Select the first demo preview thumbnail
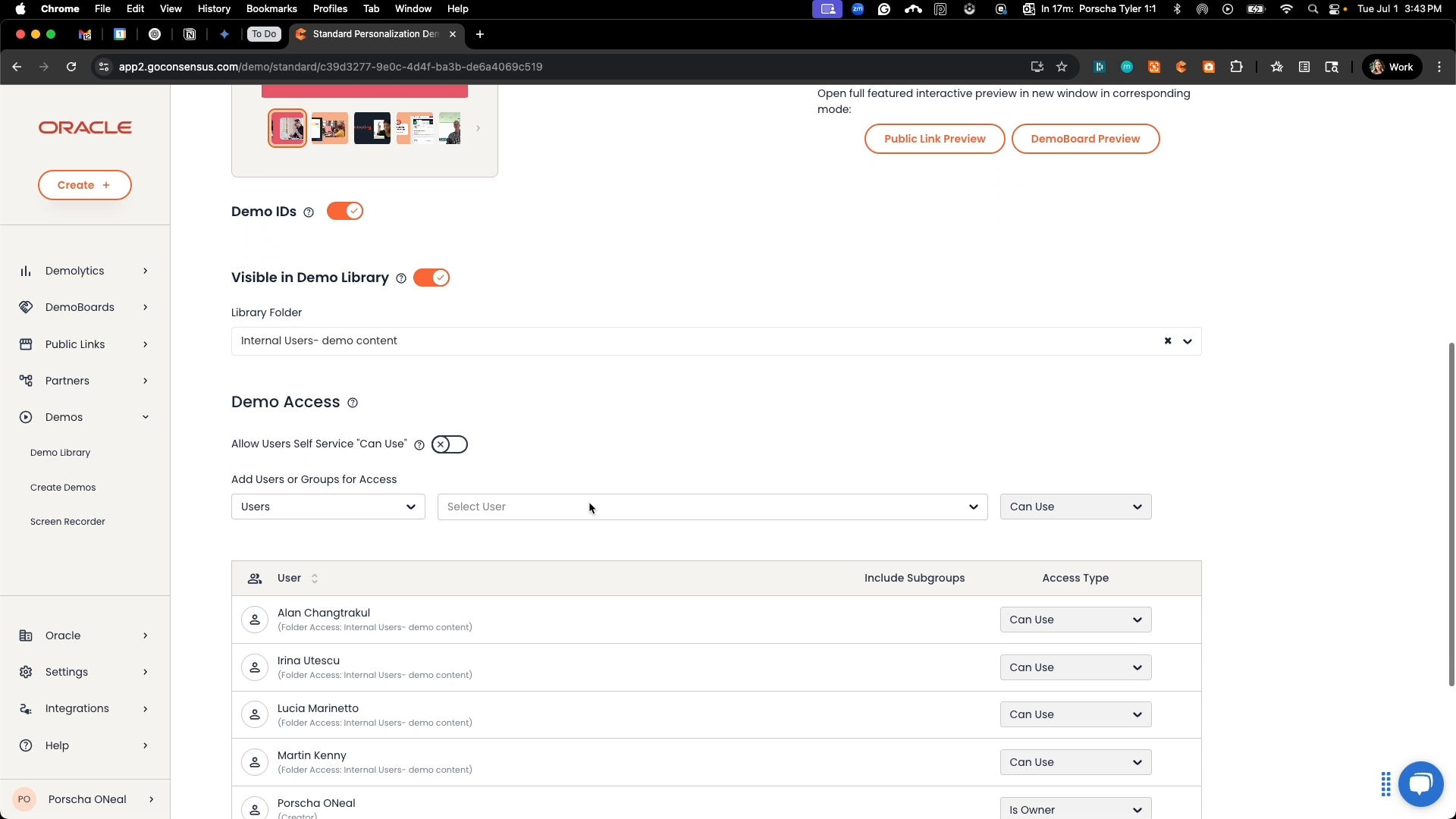Screen dimensions: 1456x819 pos(287,127)
